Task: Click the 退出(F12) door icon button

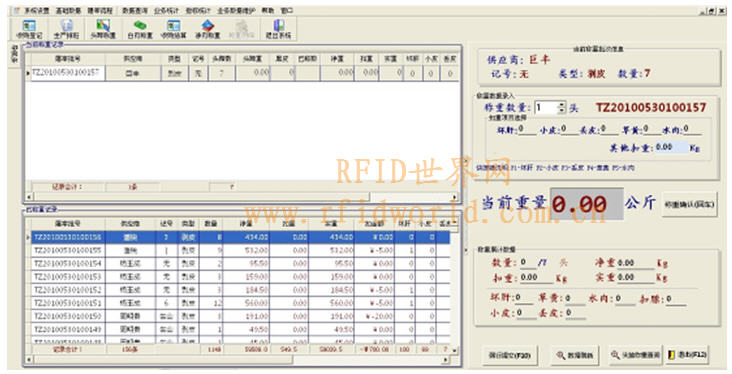Action: (x=687, y=355)
